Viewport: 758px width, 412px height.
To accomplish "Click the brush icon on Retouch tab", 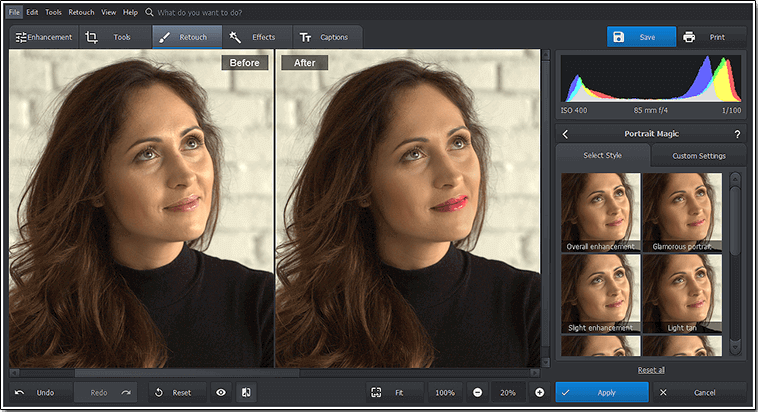I will (x=164, y=37).
